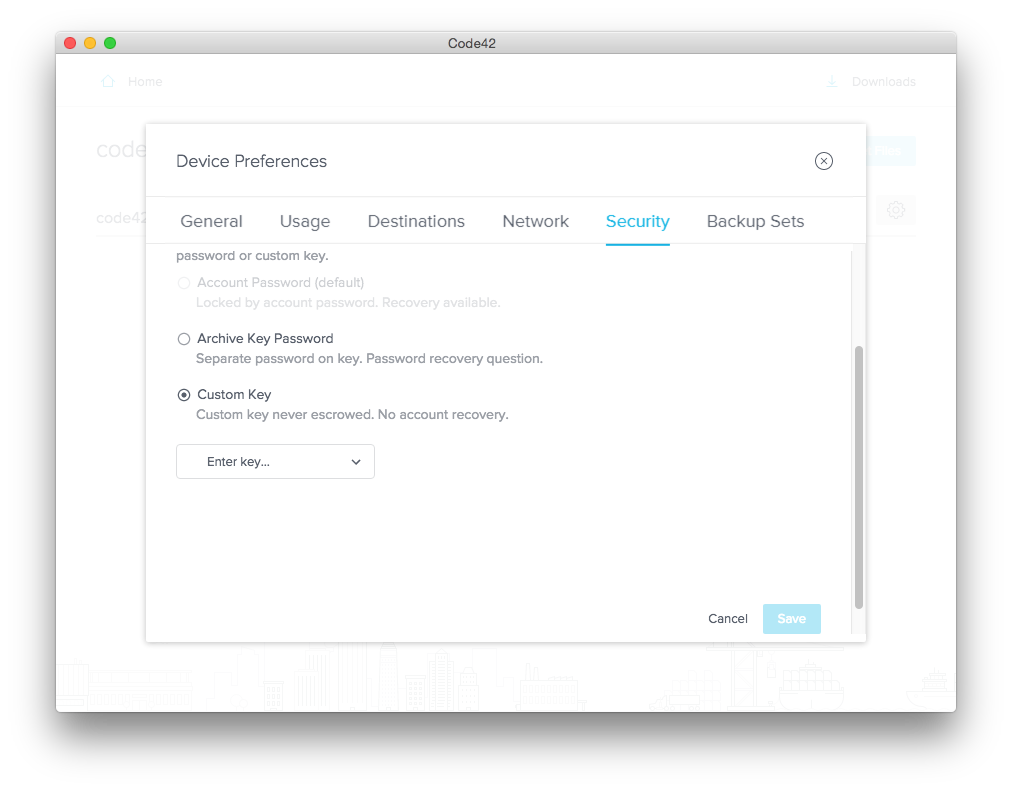Viewport: 1012px width, 792px height.
Task: Open the Destinations tab
Action: pos(416,221)
